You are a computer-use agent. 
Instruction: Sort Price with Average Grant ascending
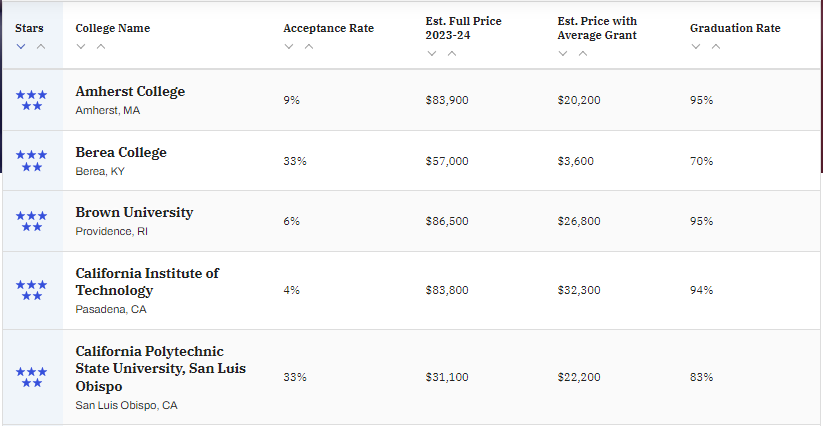point(583,53)
